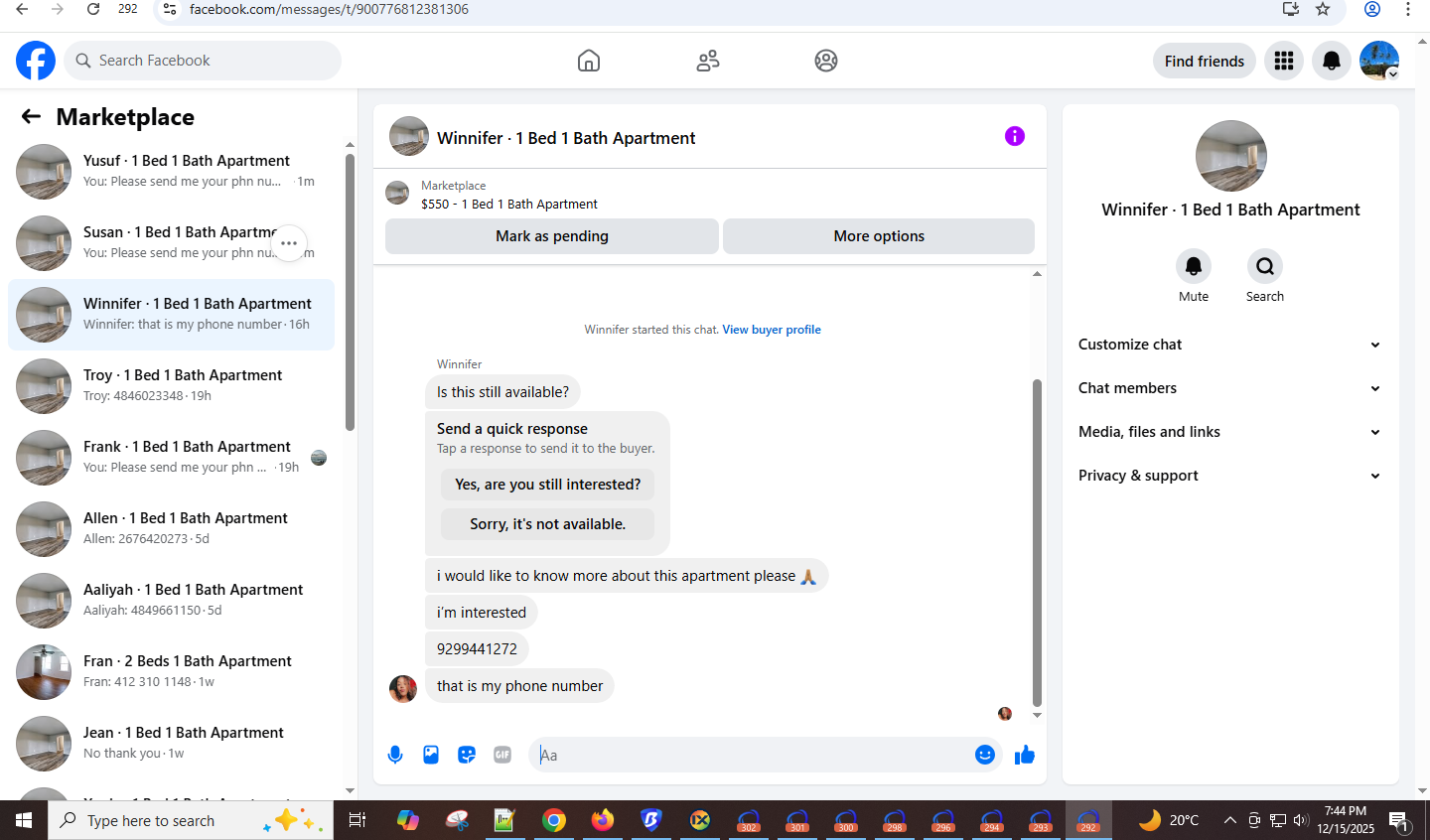Click the Mark as pending button
The height and width of the screenshot is (840, 1430).
pyautogui.click(x=552, y=236)
